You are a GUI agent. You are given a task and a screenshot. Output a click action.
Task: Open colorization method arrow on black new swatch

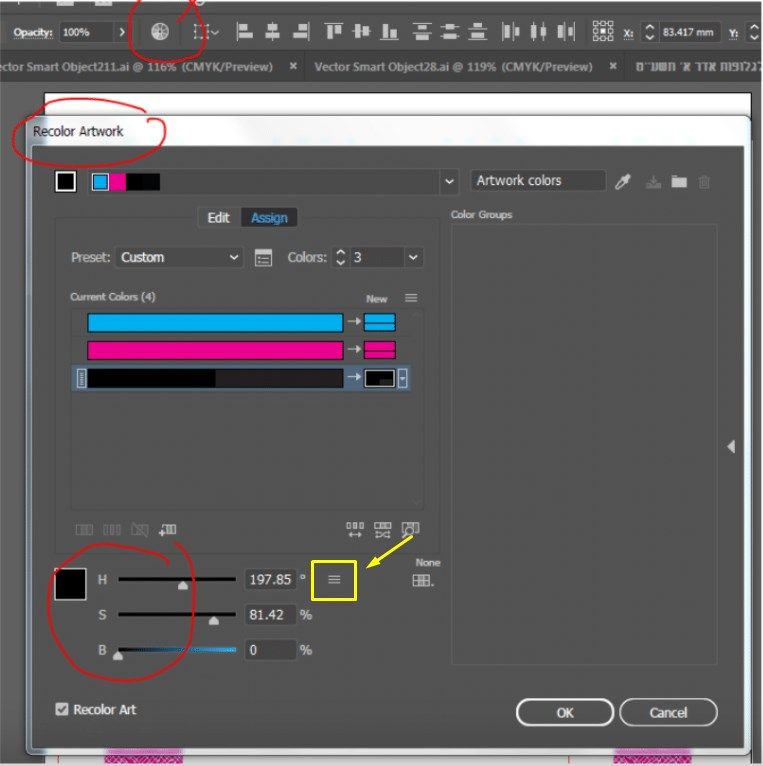tap(403, 378)
